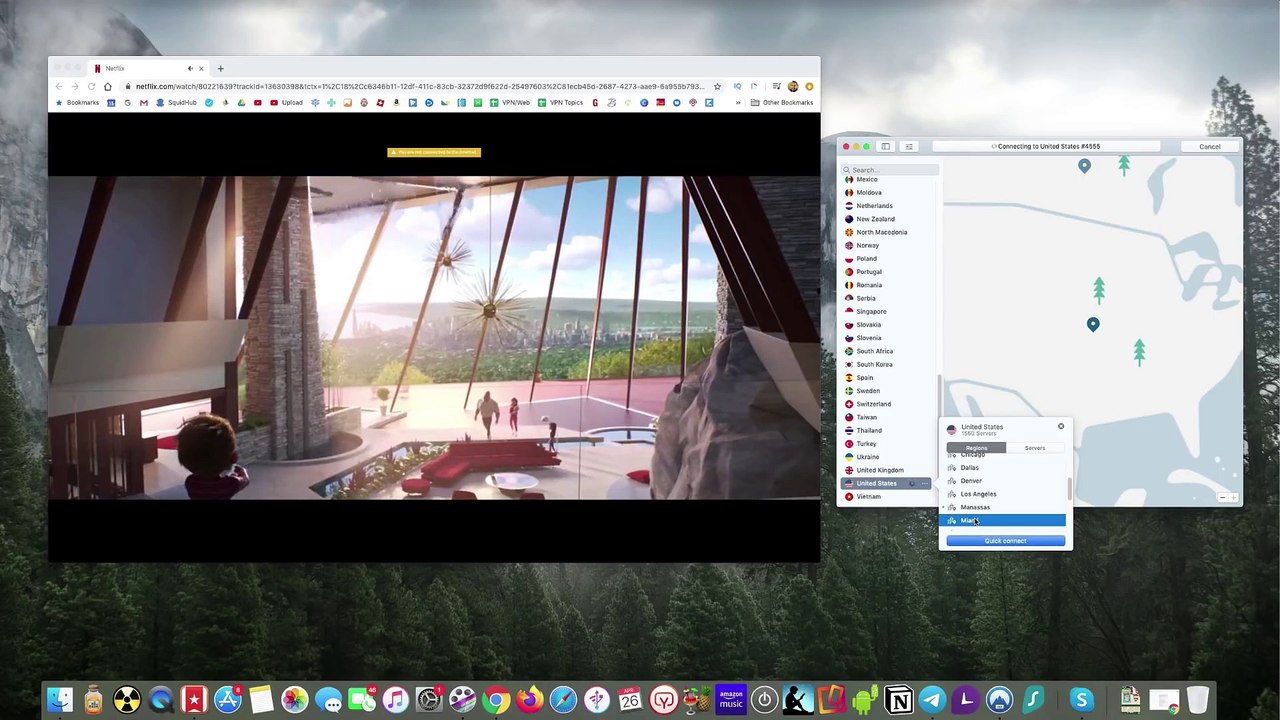Click the dark map pin in center
Screen dimensions: 1280x720
pyautogui.click(x=1093, y=324)
